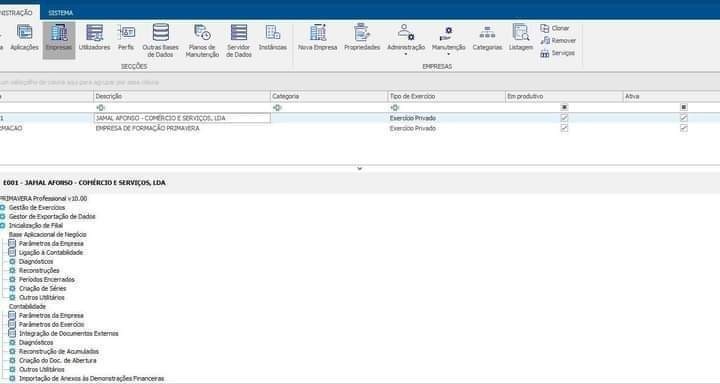Toggle Em produtivo for EMPRESA DE FORMAÇÃO row

tap(564, 129)
